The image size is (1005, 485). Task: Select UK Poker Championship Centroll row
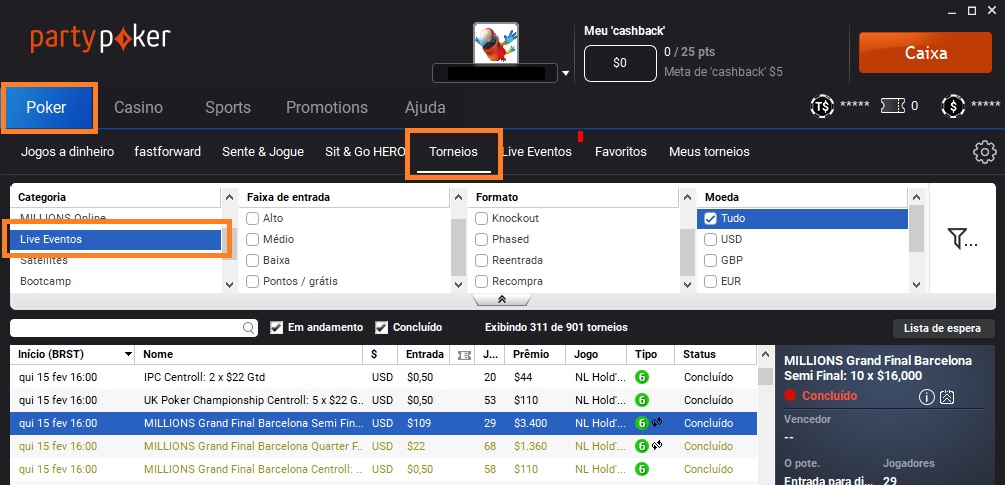[x=383, y=400]
